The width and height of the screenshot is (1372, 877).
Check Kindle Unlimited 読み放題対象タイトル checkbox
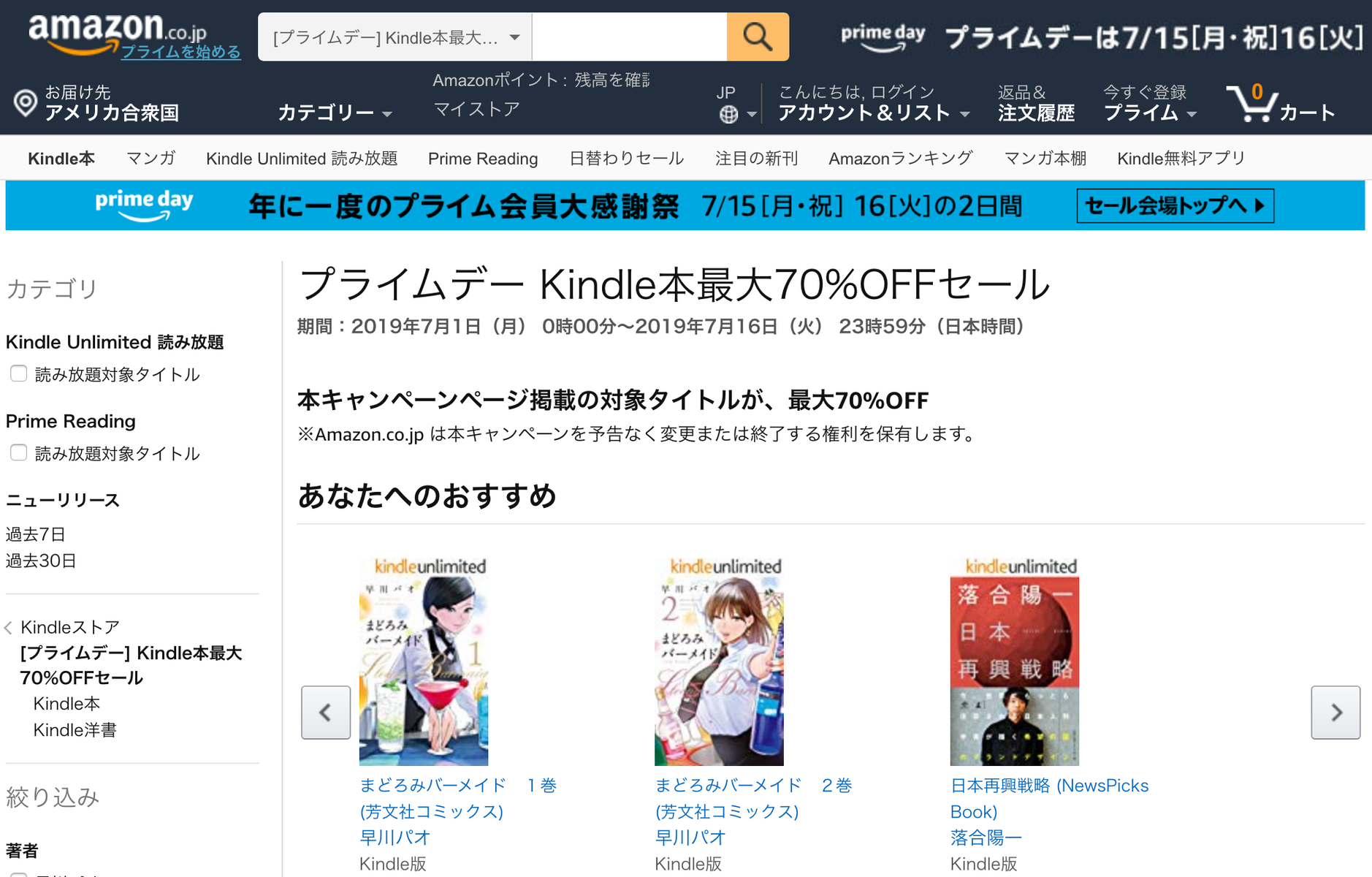pyautogui.click(x=19, y=373)
